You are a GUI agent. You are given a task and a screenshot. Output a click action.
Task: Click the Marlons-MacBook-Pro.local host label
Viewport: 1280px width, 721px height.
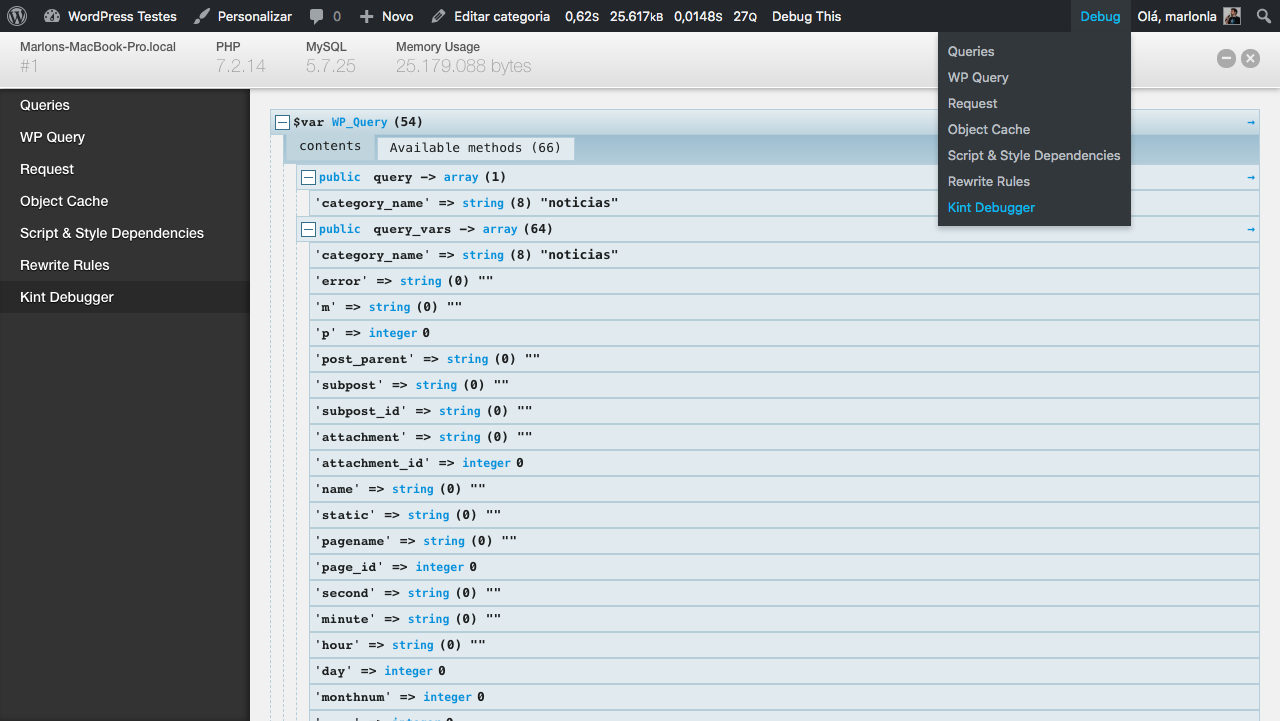click(98, 47)
